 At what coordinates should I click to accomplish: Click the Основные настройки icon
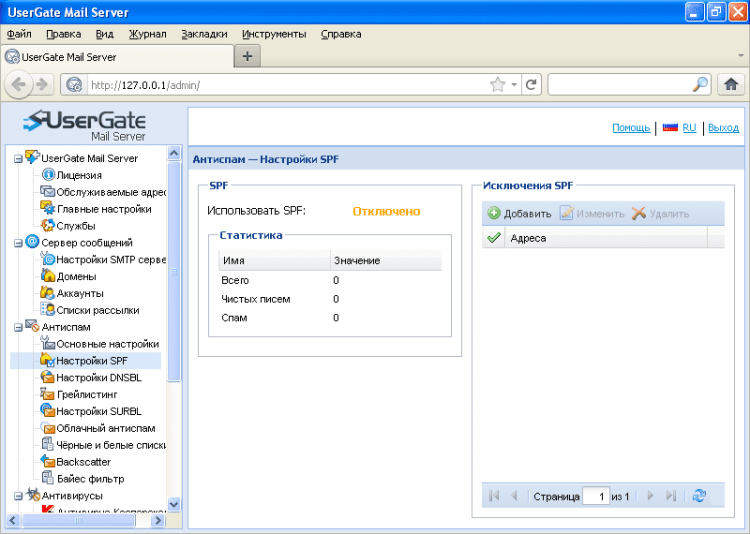47,343
